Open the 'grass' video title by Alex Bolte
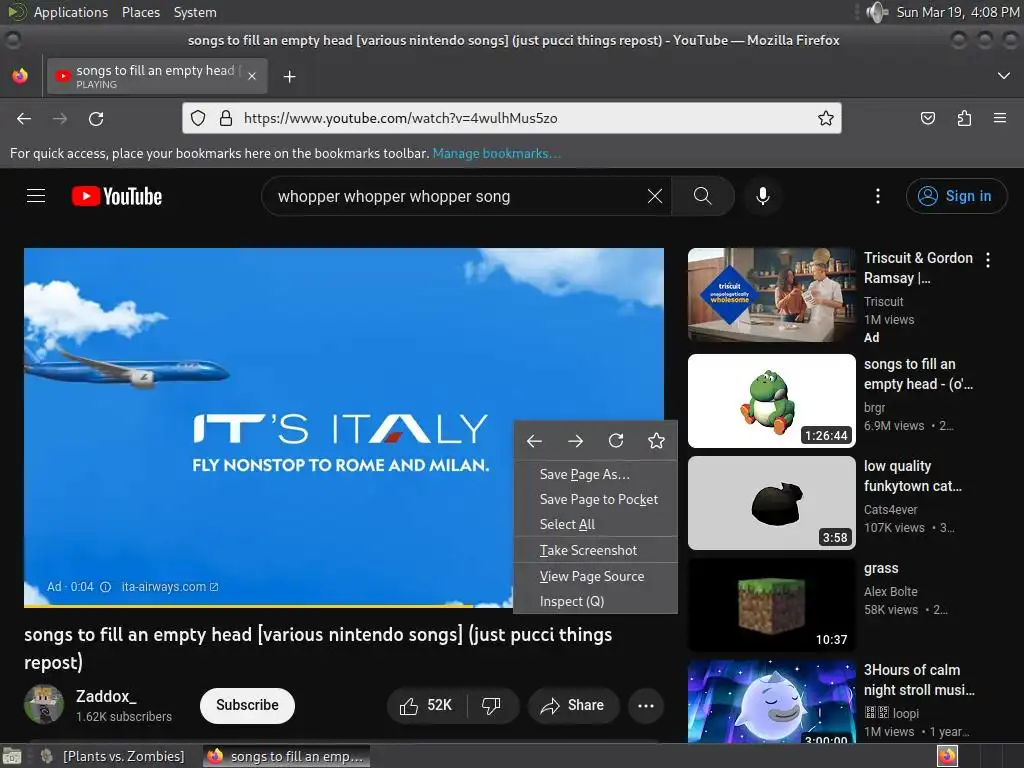This screenshot has width=1024, height=768. pyautogui.click(x=881, y=568)
